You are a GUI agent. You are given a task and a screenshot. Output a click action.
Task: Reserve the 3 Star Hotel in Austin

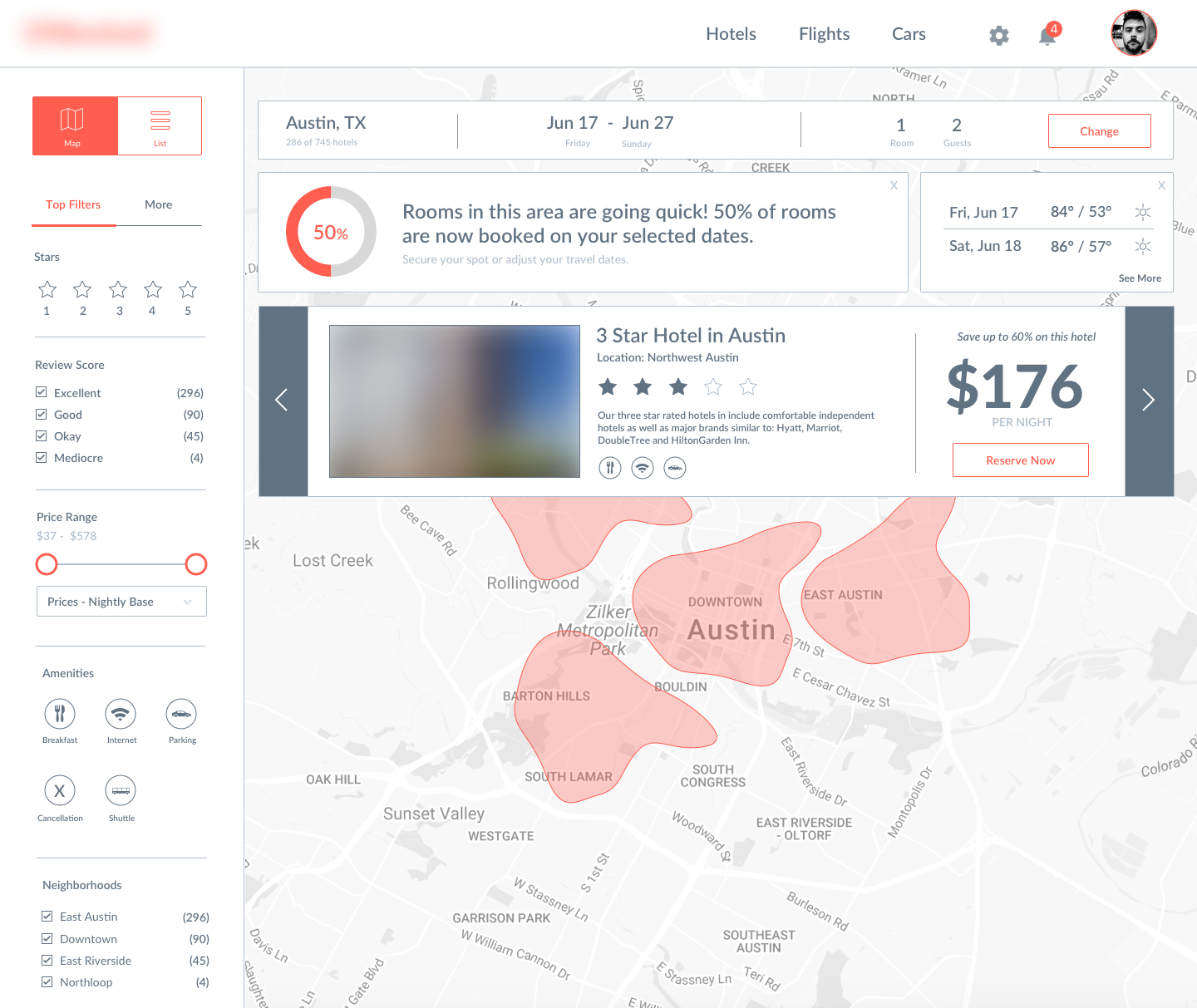[x=1020, y=460]
